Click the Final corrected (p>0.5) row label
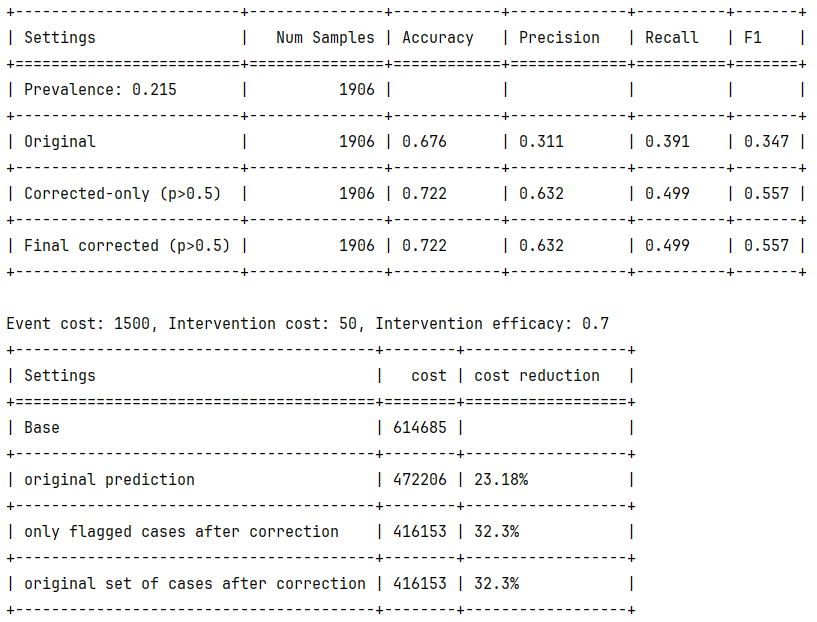The image size is (817, 622). 127,246
